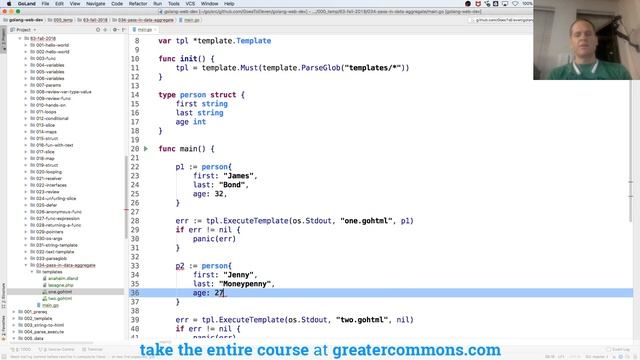Open the Version Control tool window label
Screen dimensions: 640x360
tap(59, 350)
